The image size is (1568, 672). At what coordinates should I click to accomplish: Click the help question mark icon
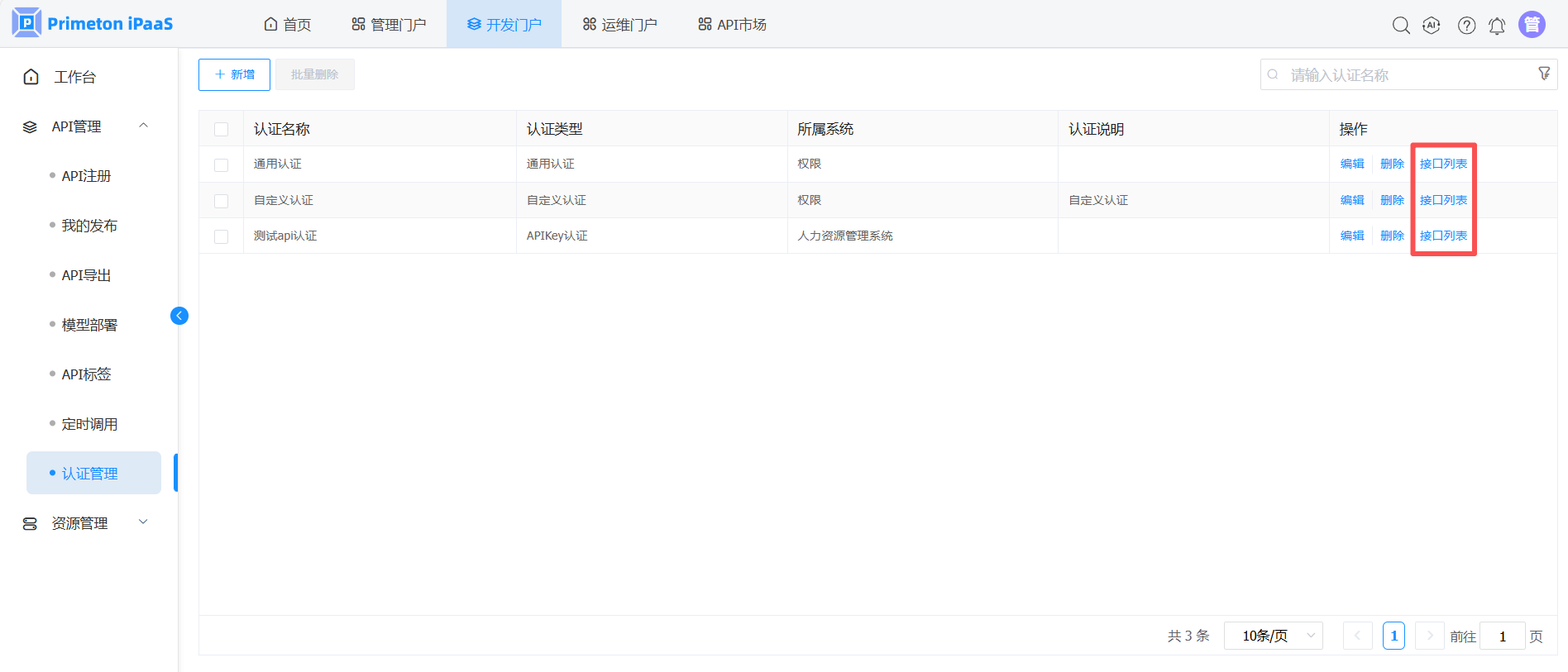1466,26
